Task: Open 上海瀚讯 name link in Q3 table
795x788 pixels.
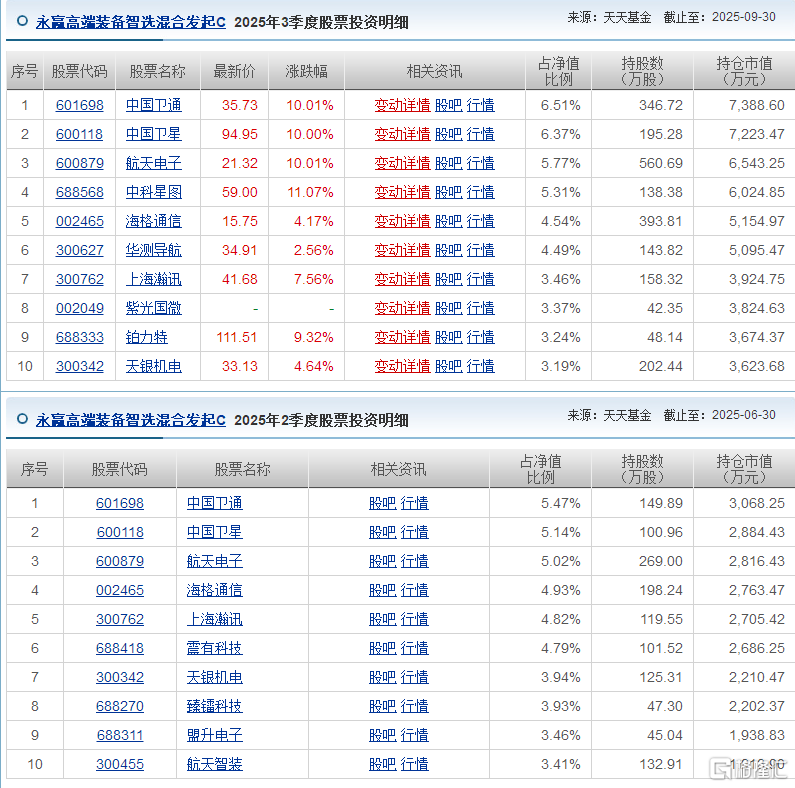Action: pyautogui.click(x=154, y=279)
